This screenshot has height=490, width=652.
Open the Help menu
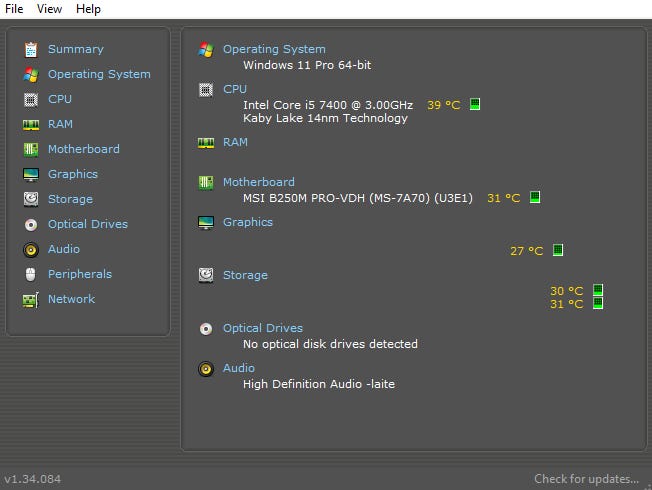(88, 9)
